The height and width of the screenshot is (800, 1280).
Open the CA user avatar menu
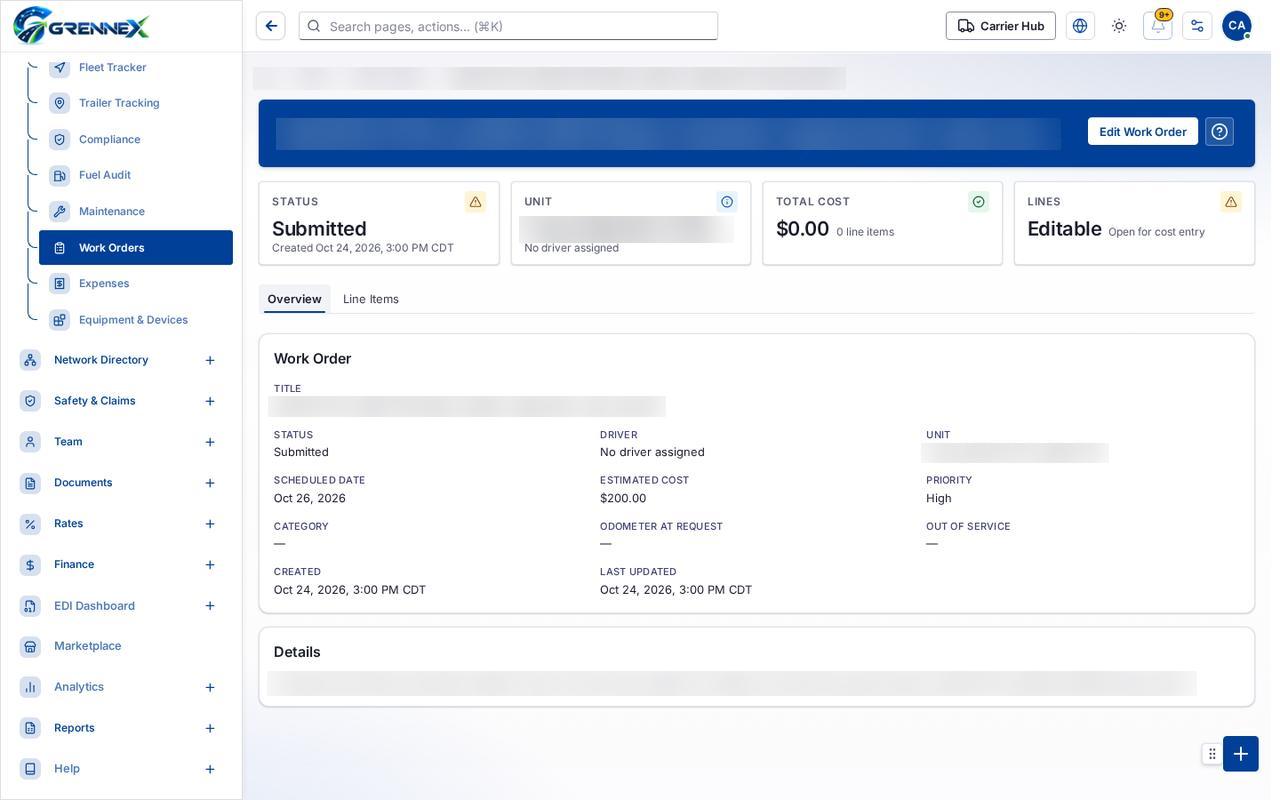click(1237, 26)
